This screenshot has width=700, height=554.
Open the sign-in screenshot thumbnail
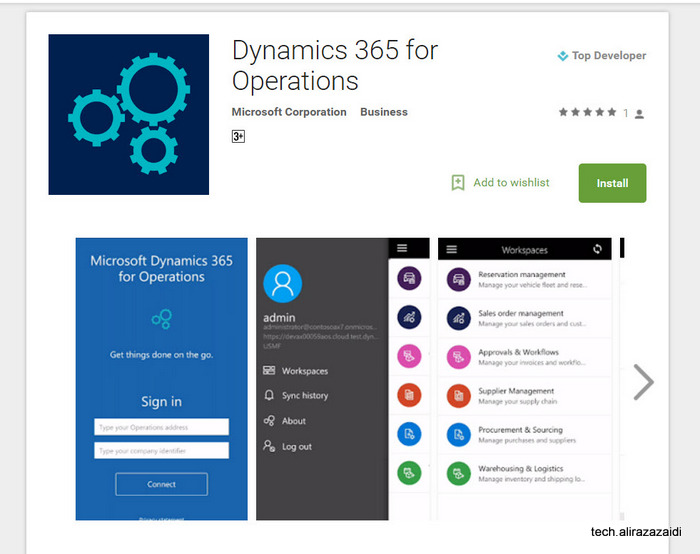coord(161,379)
